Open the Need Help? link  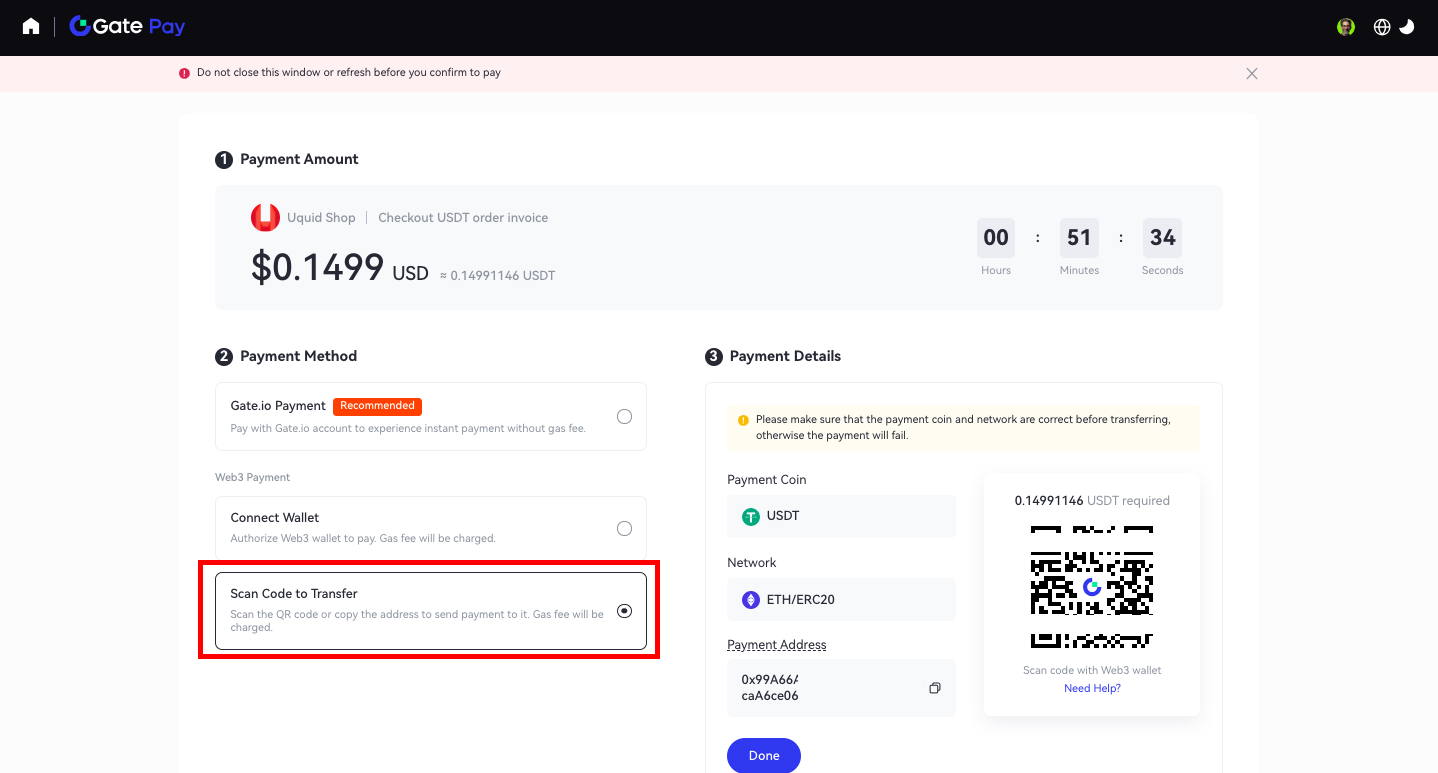(1092, 688)
